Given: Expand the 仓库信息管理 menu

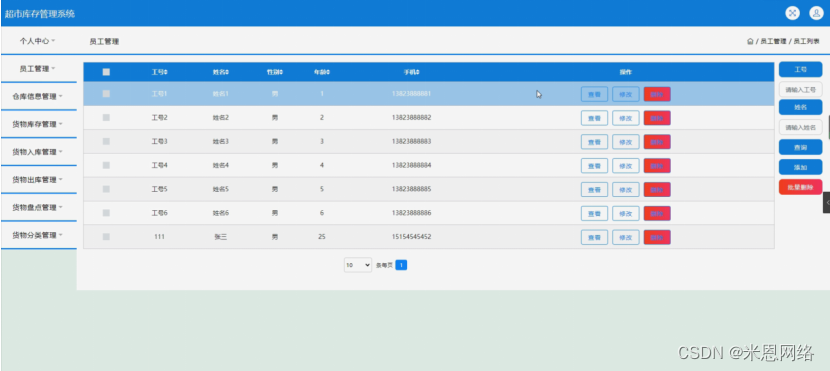Looking at the screenshot, I should (x=38, y=96).
